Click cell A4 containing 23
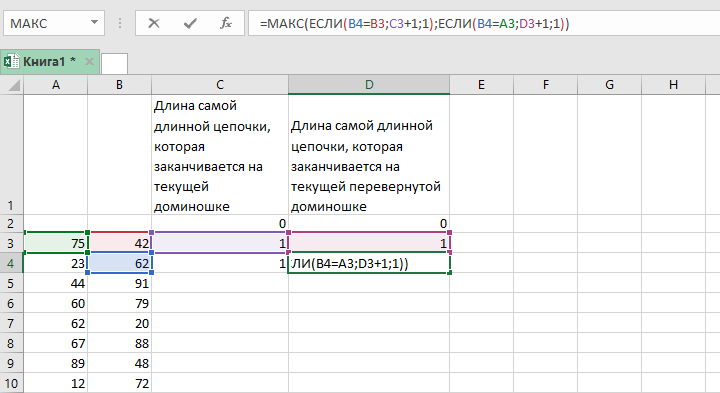Viewport: 720px width, 393px height. click(x=56, y=263)
